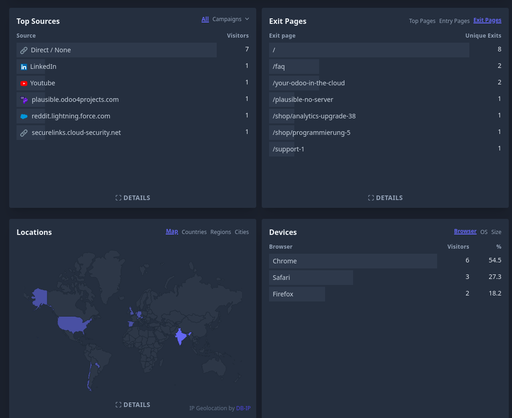Switch to Cities tab
Screen dimensions: 512x418
(x=242, y=232)
